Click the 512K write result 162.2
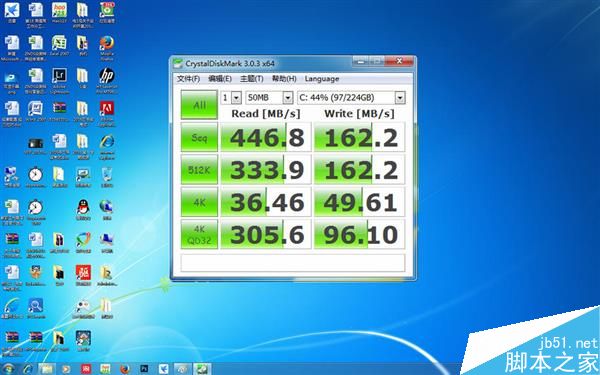Image resolution: width=600 pixels, height=375 pixels. click(359, 170)
